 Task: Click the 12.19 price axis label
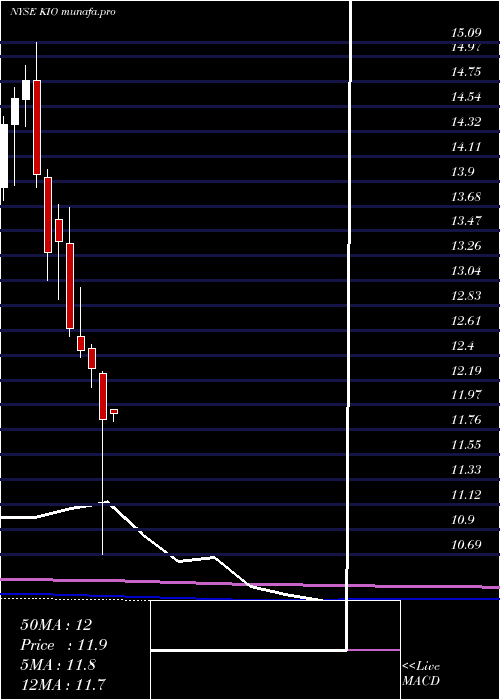point(466,371)
